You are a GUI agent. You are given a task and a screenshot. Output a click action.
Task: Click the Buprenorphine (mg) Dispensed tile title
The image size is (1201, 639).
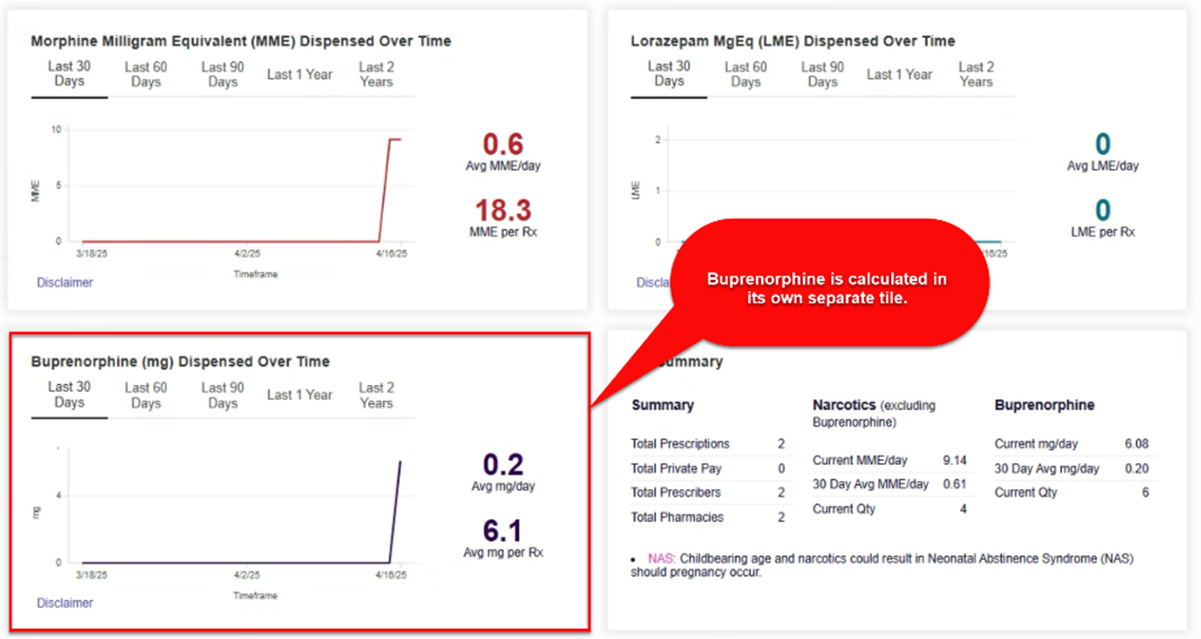coord(180,361)
